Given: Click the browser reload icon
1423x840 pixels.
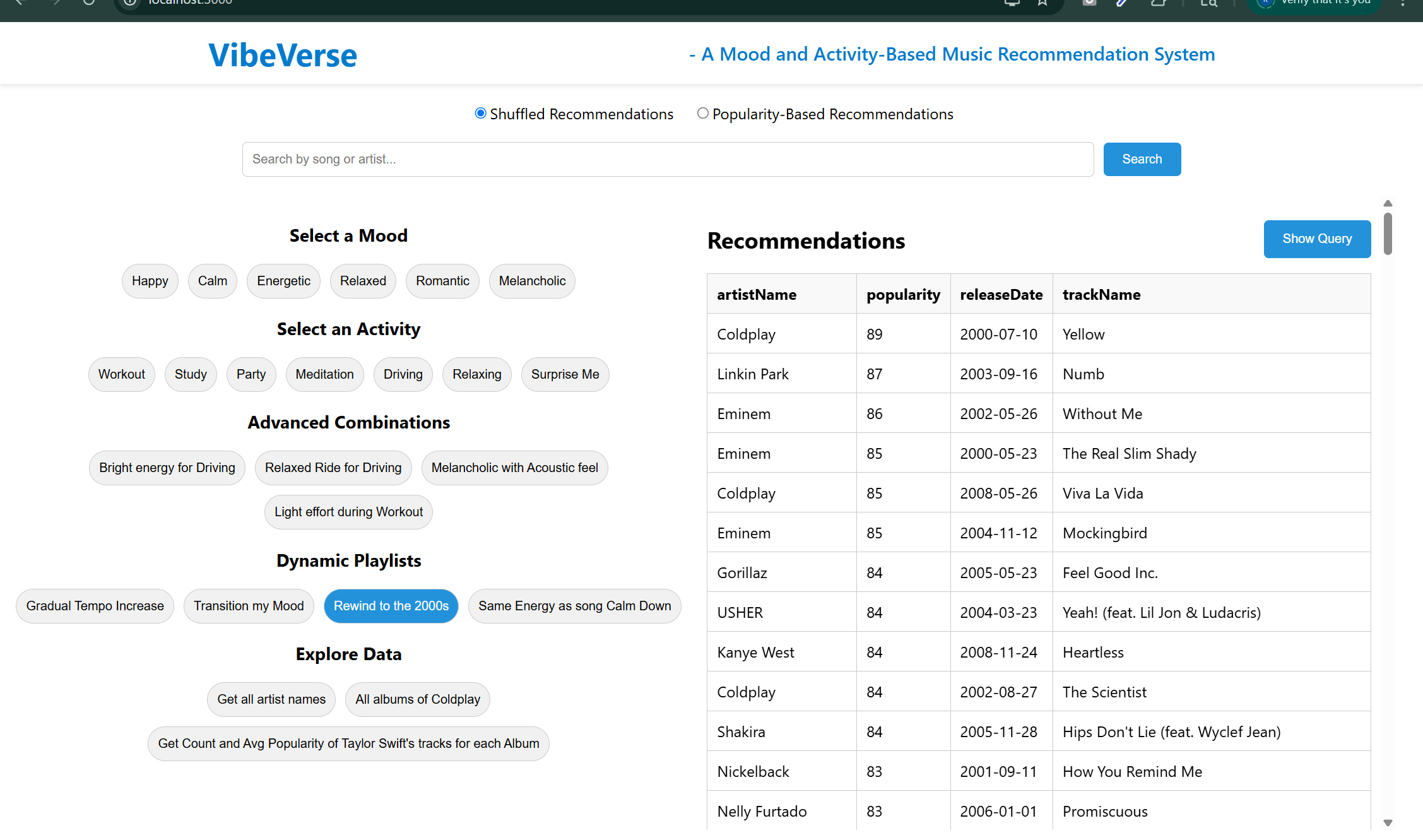Looking at the screenshot, I should tap(89, 3).
